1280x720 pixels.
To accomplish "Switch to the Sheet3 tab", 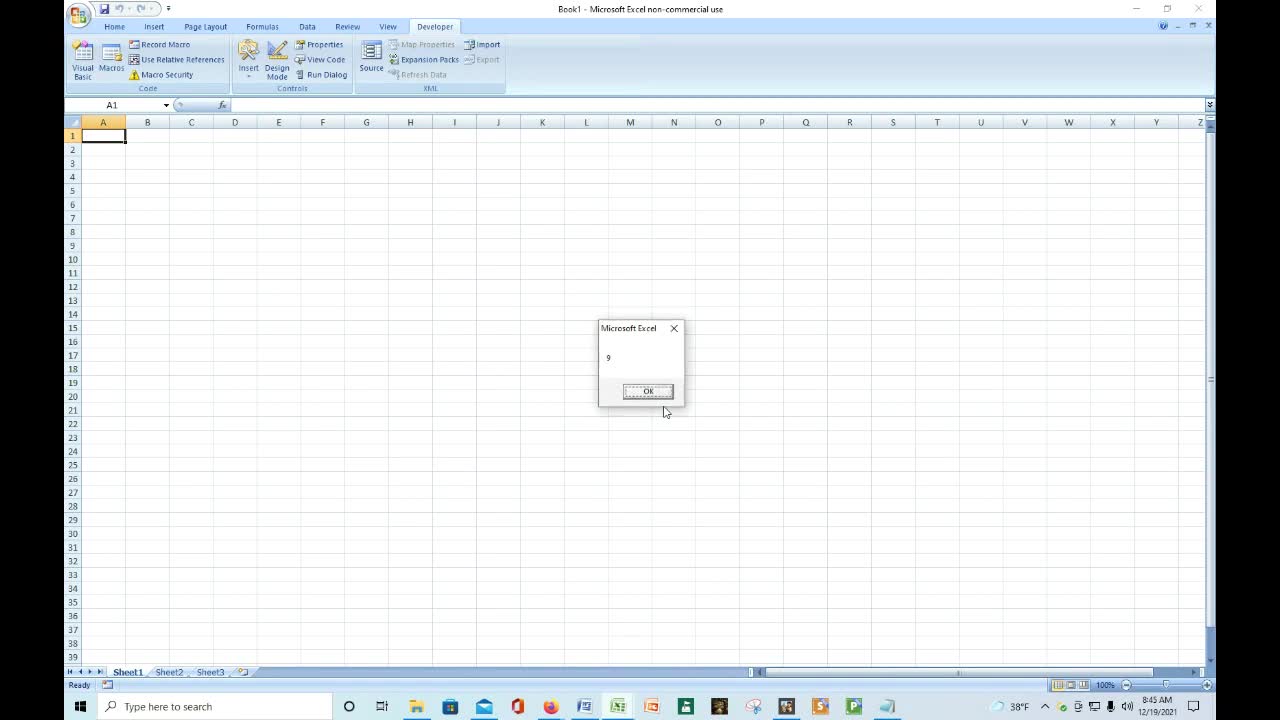I will coord(210,672).
